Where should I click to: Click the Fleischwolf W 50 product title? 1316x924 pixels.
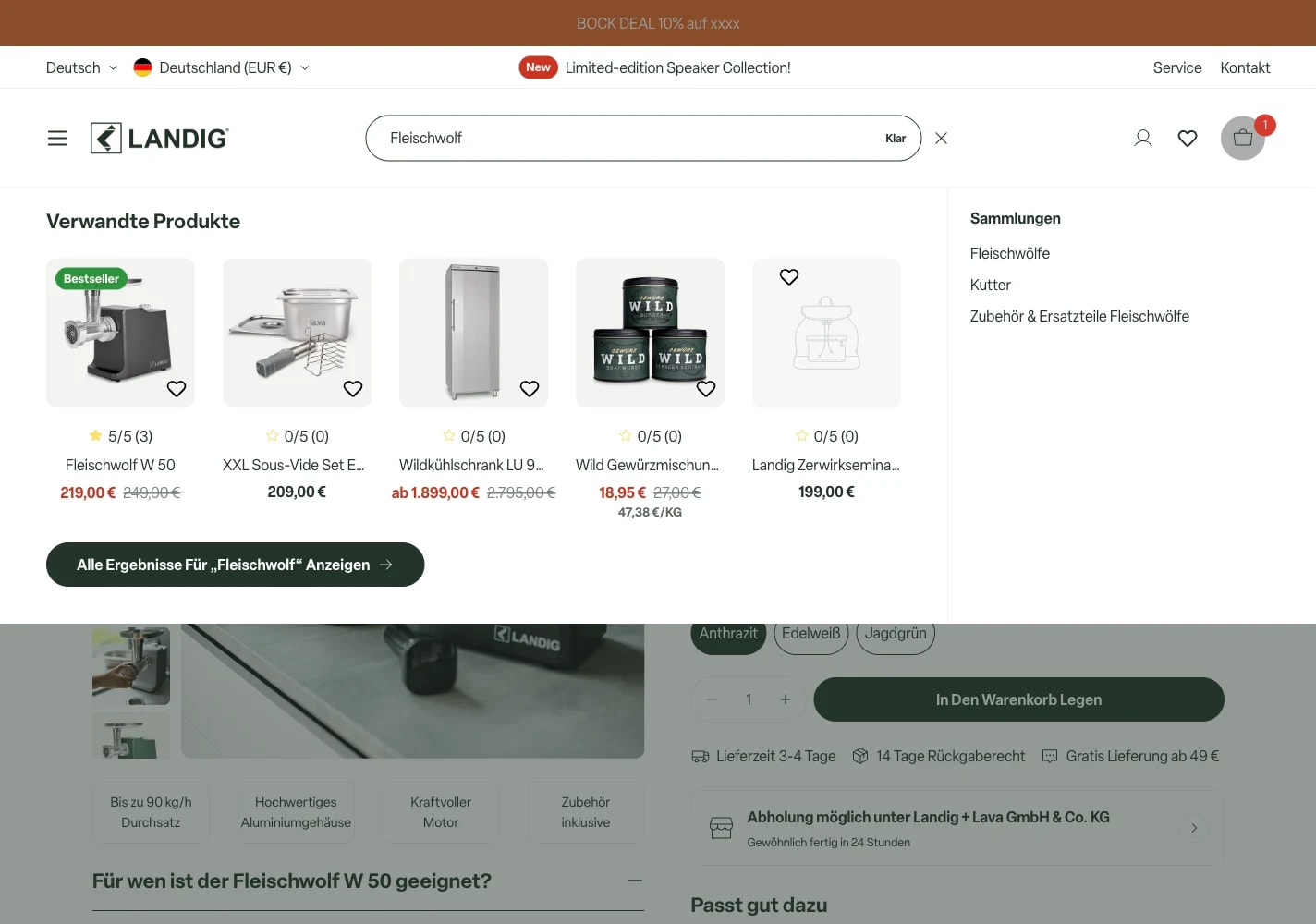pyautogui.click(x=120, y=465)
